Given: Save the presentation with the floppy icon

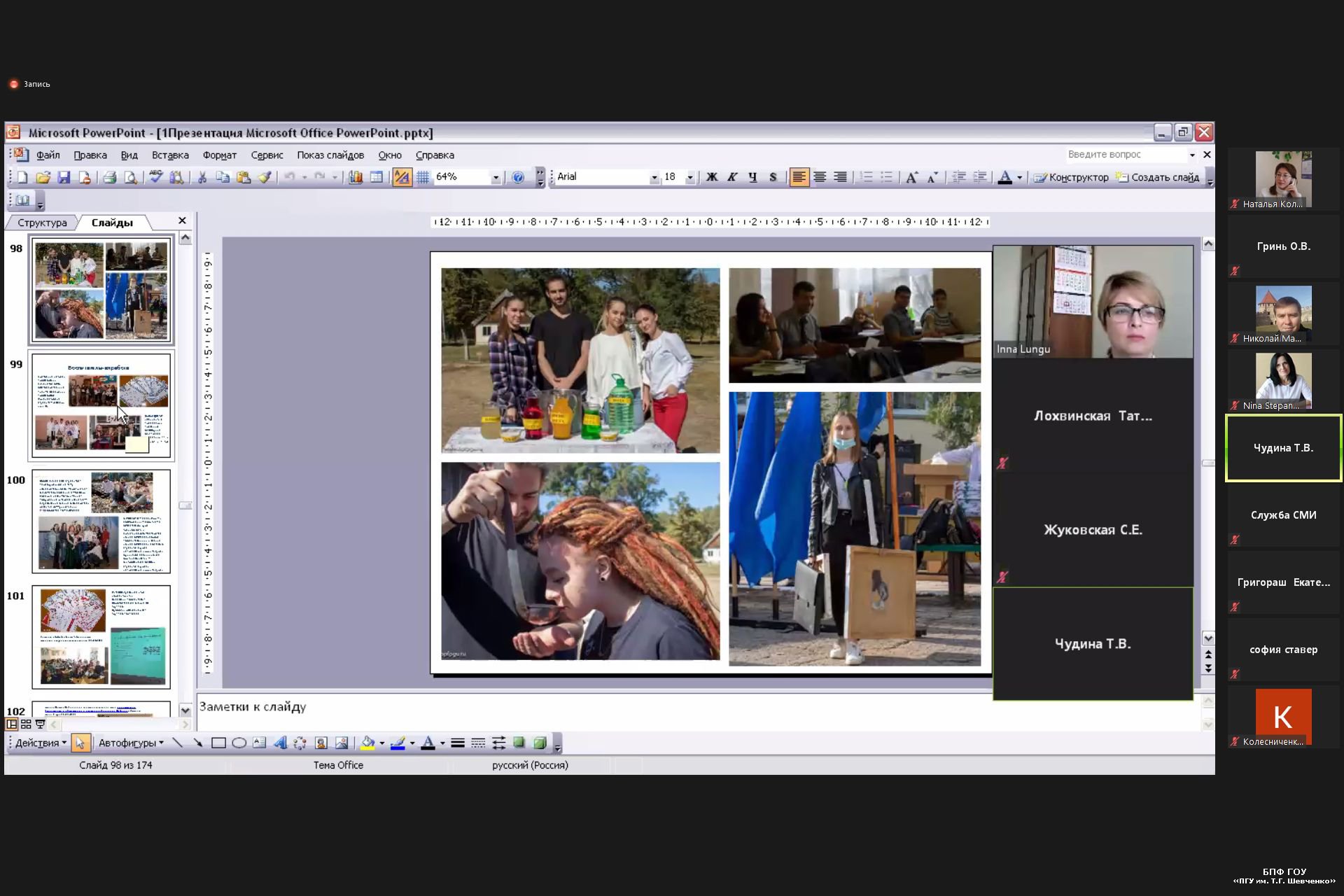Looking at the screenshot, I should (x=64, y=178).
